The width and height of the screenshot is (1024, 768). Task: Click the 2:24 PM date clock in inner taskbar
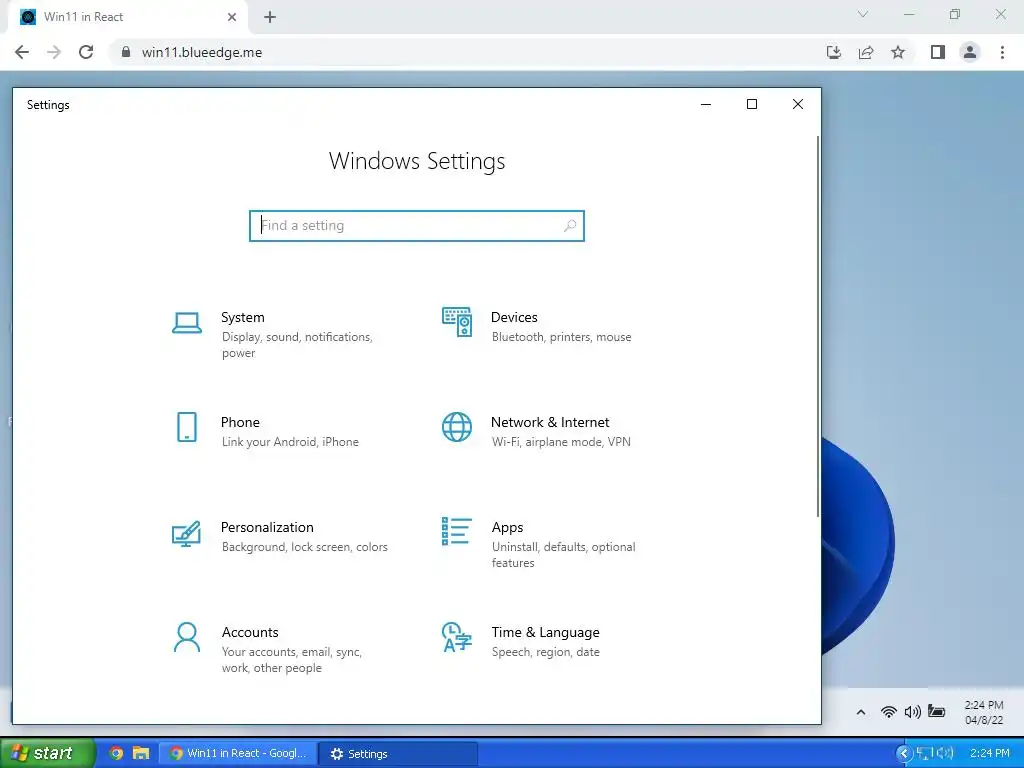[984, 712]
